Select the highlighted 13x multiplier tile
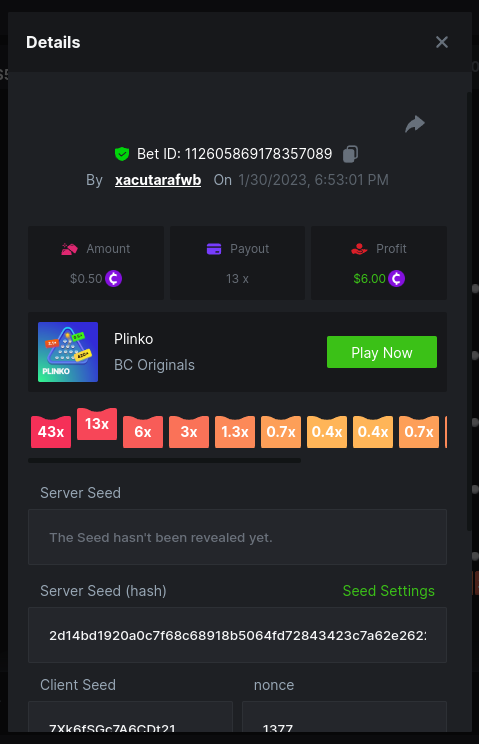This screenshot has width=479, height=744. point(97,424)
